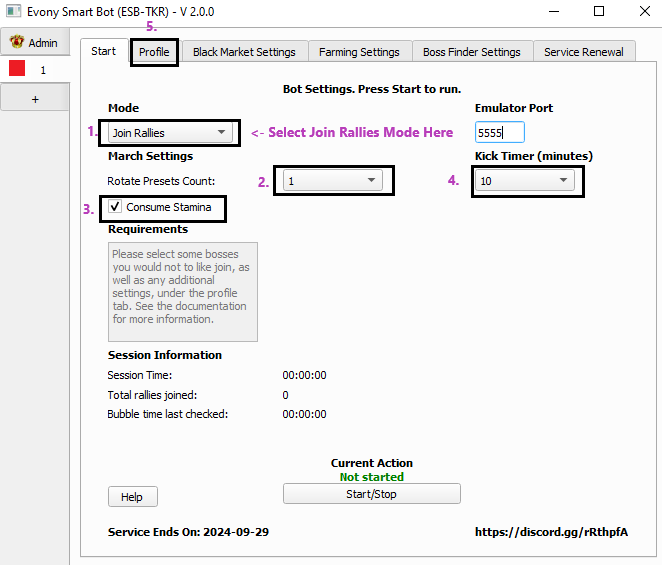
Task: Select the red status square for profile 1
Action: (17, 70)
